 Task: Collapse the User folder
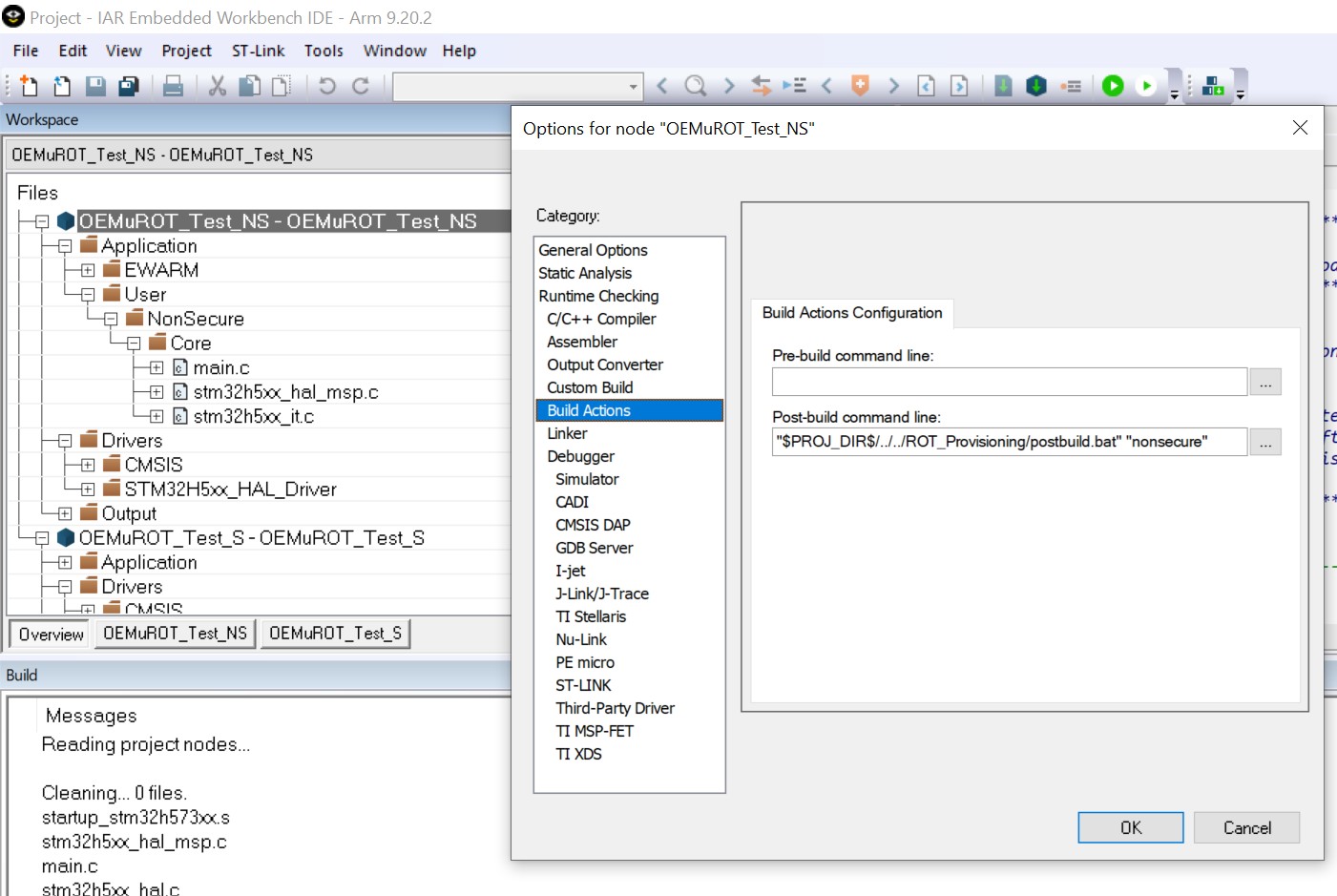point(88,295)
